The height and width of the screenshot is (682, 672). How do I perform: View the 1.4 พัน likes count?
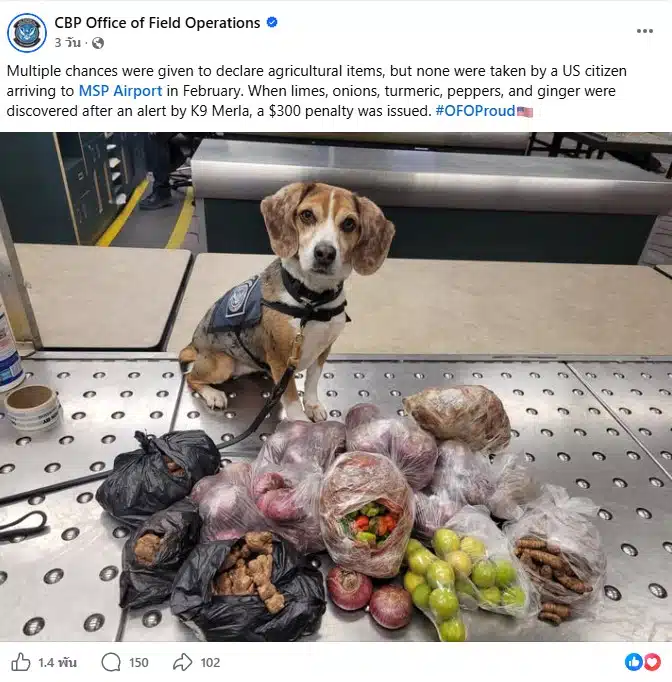[x=57, y=662]
